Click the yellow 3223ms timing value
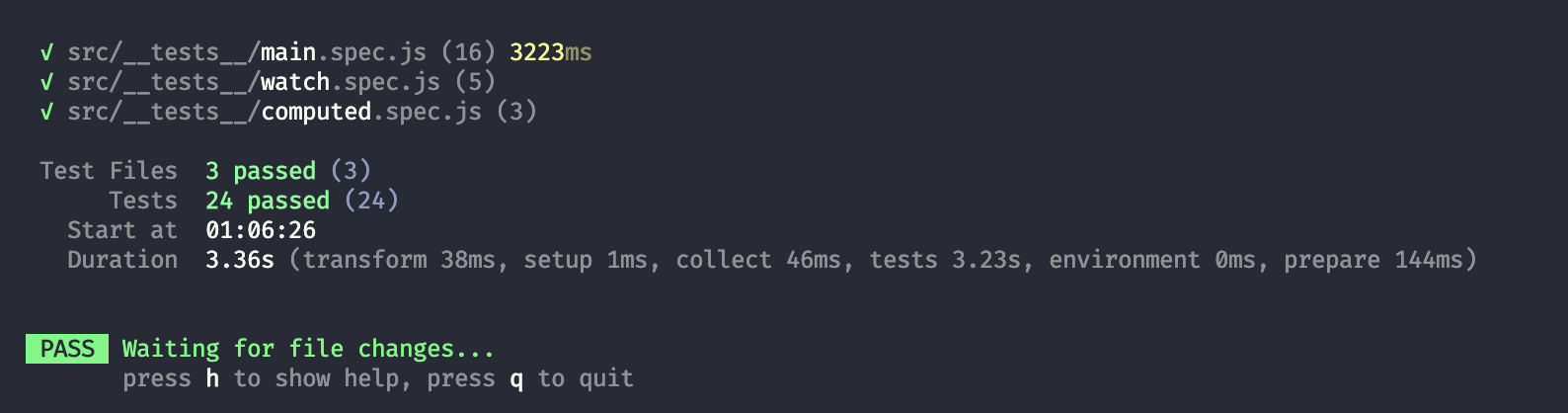The height and width of the screenshot is (413, 1568). coord(550,52)
